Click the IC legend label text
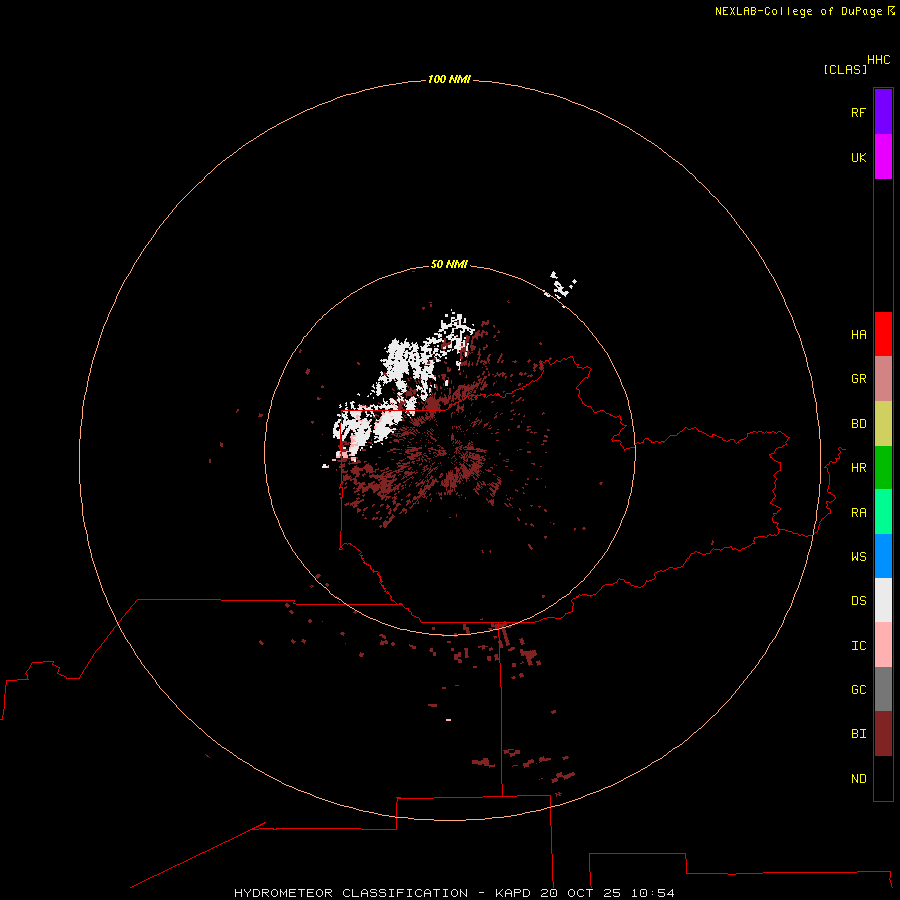Screen dimensions: 900x900 [859, 645]
